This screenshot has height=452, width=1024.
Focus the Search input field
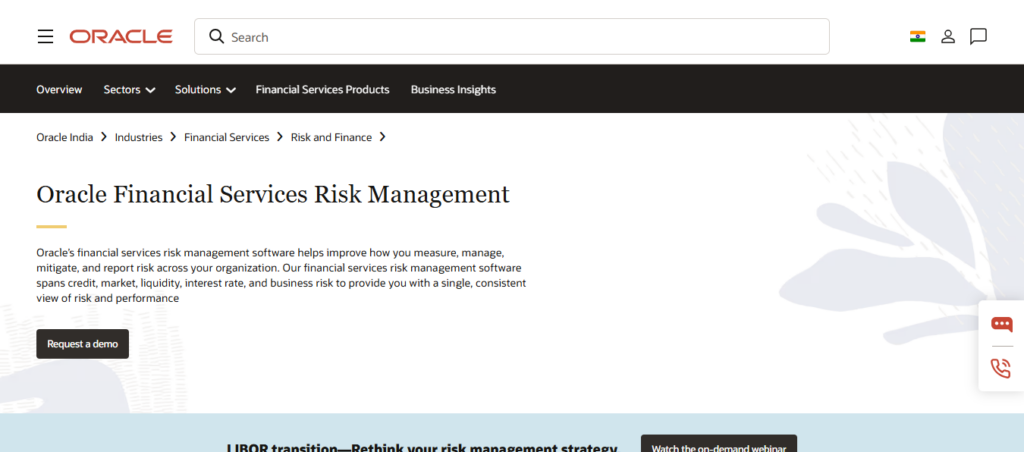point(512,37)
